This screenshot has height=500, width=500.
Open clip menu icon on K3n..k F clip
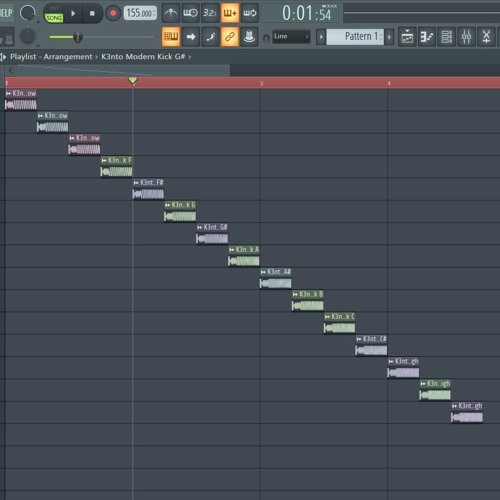click(104, 160)
